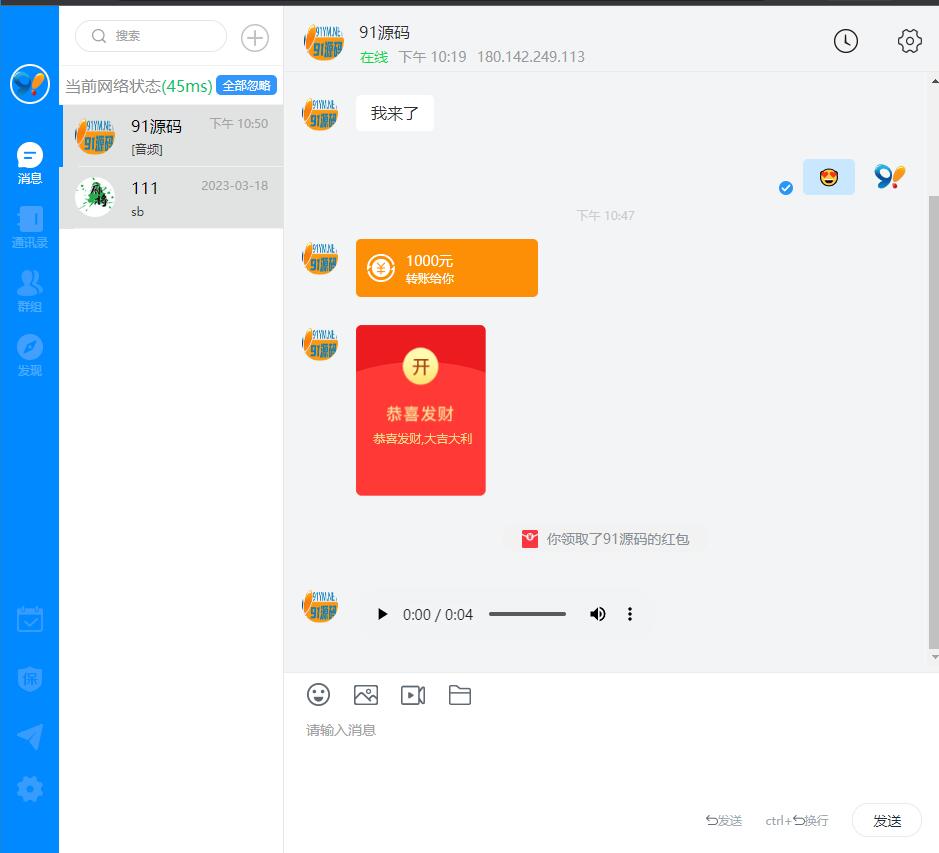
Task: Select the 91源码 conversation in list
Action: 172,135
